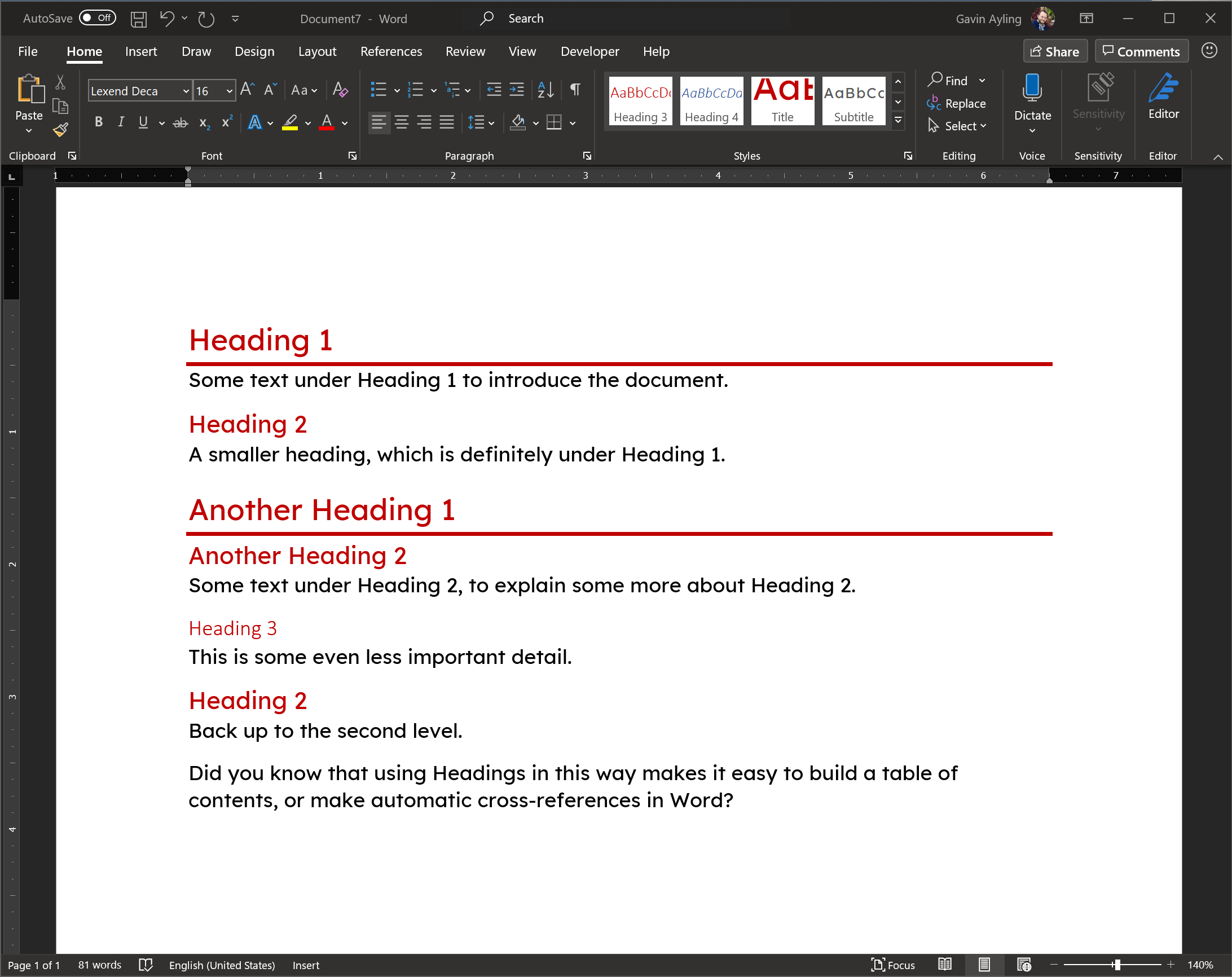Screen dimensions: 1232x977
Task: Collapse the ribbon
Action: [1218, 157]
